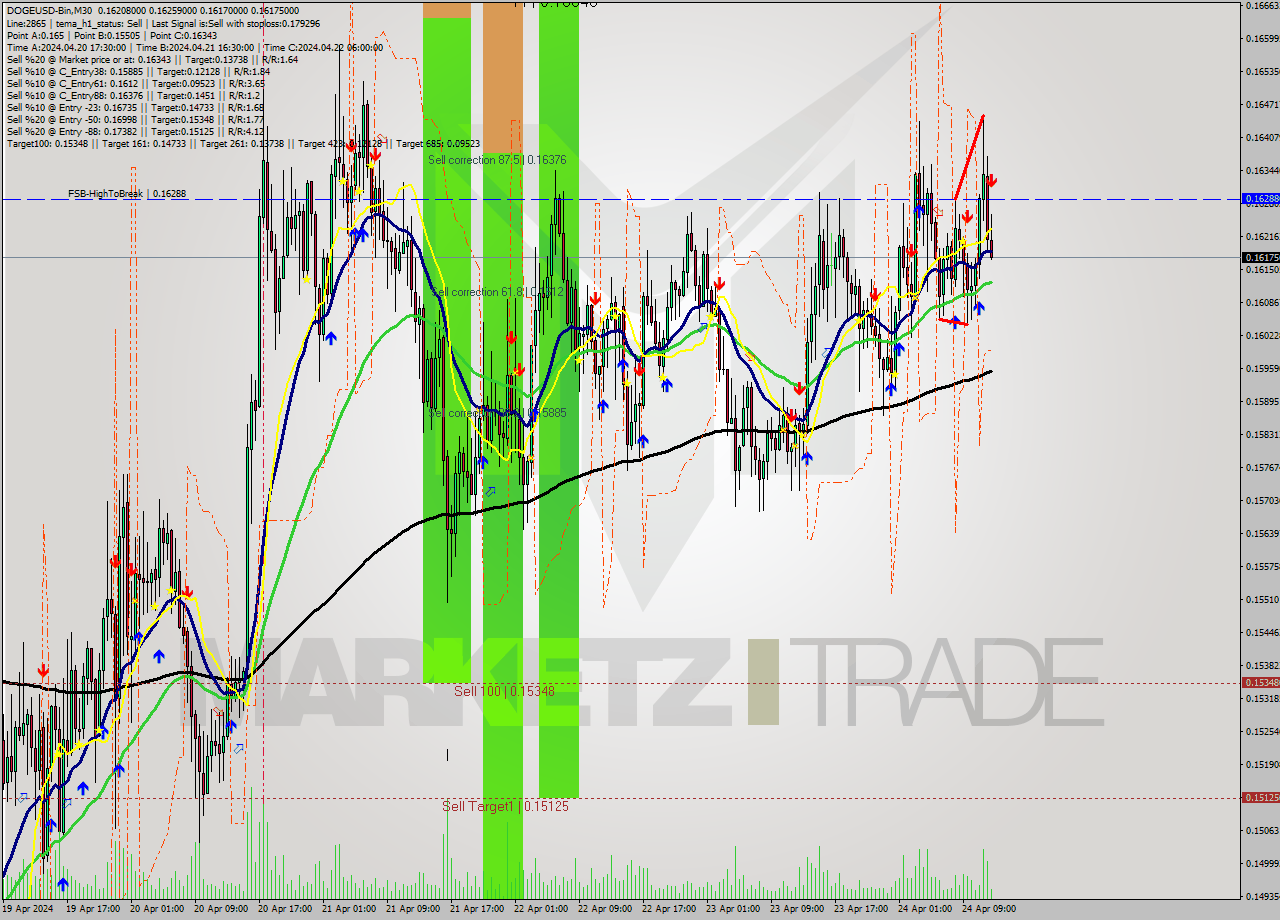Click the '24 Apr 01:00' time axis label
Image resolution: width=1280 pixels, height=920 pixels.
(925, 909)
